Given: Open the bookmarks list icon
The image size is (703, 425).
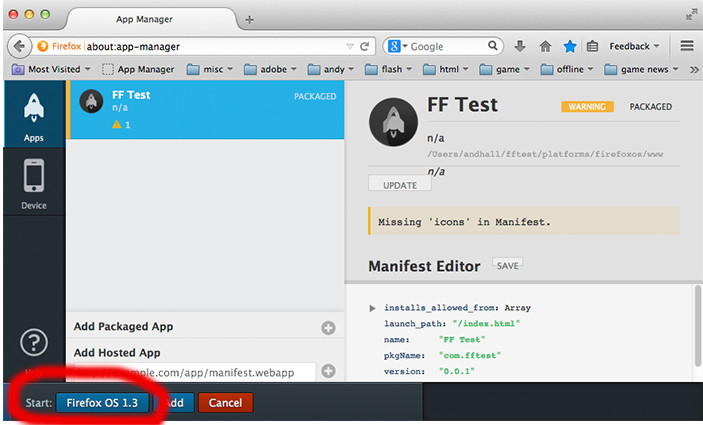Looking at the screenshot, I should tap(592, 46).
